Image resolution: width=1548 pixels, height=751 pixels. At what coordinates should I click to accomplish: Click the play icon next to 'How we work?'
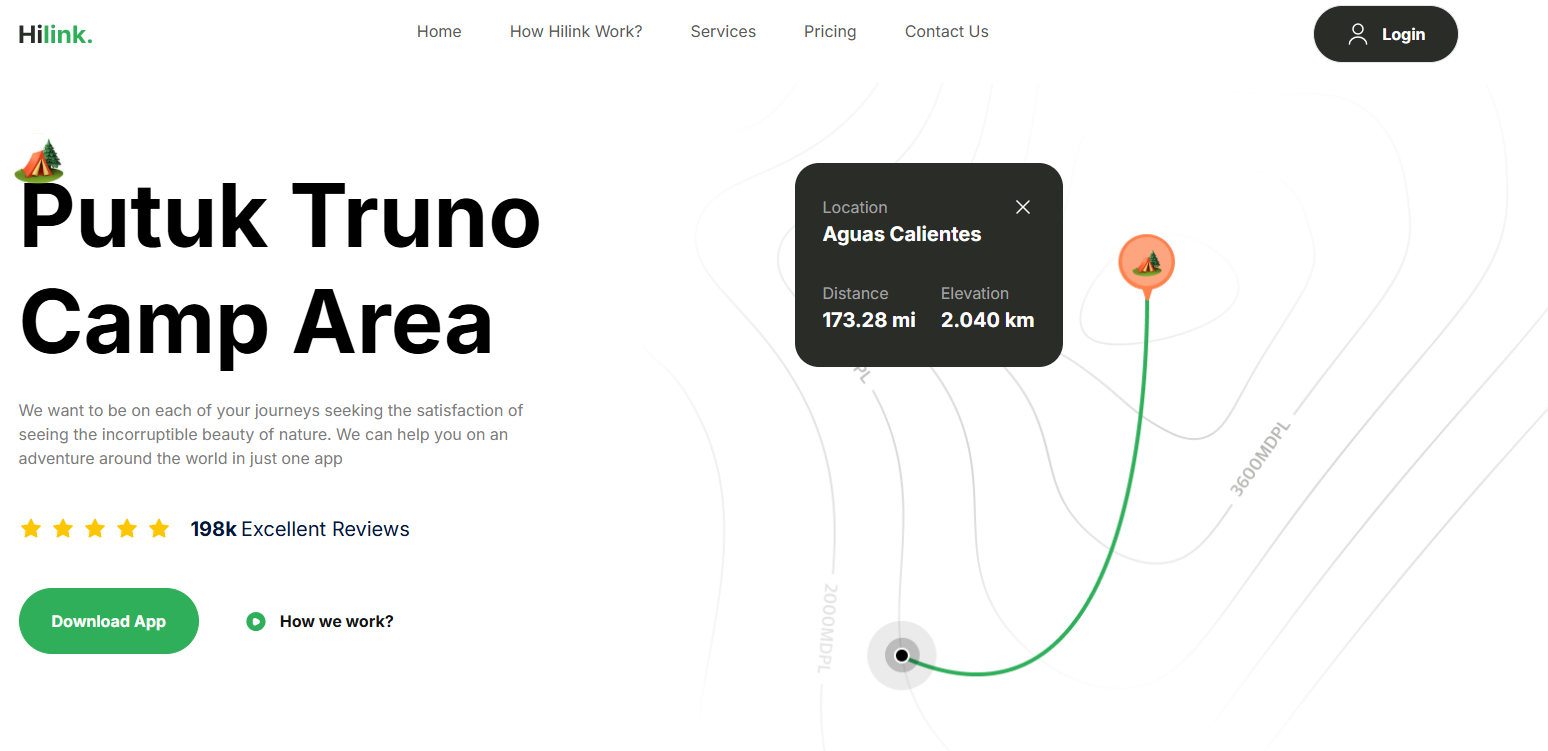(256, 621)
